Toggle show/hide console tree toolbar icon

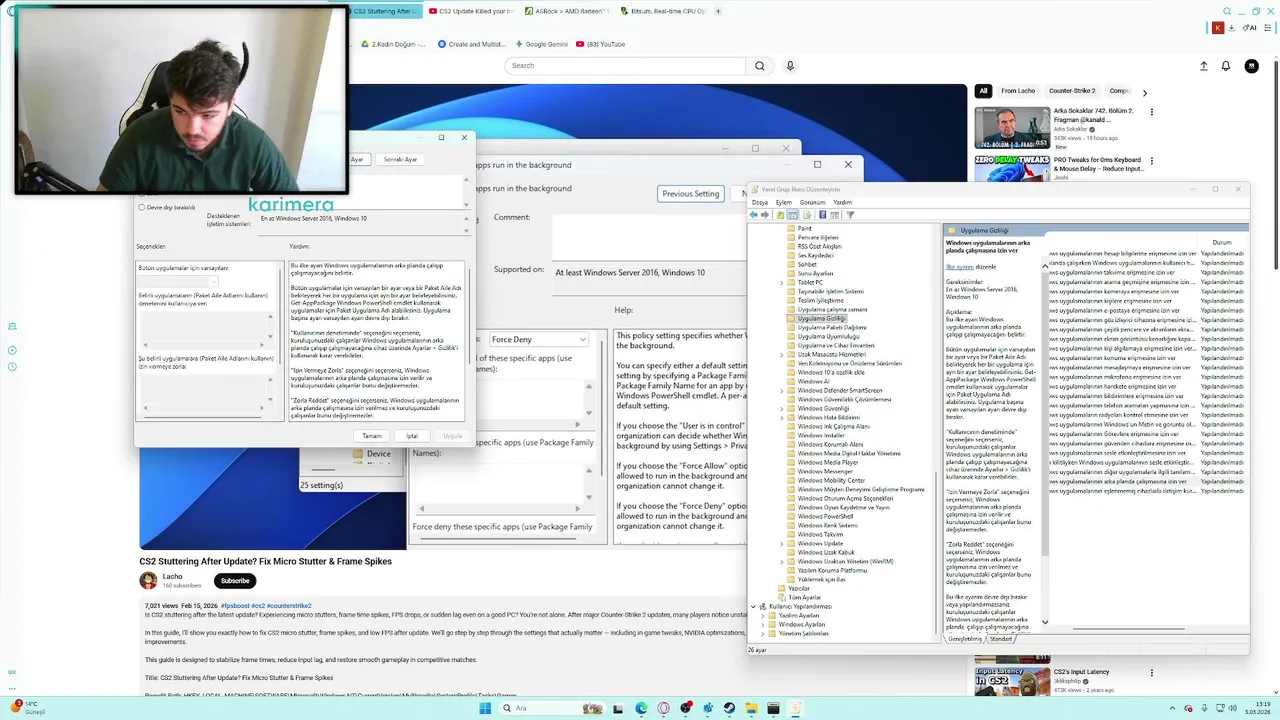tap(792, 214)
